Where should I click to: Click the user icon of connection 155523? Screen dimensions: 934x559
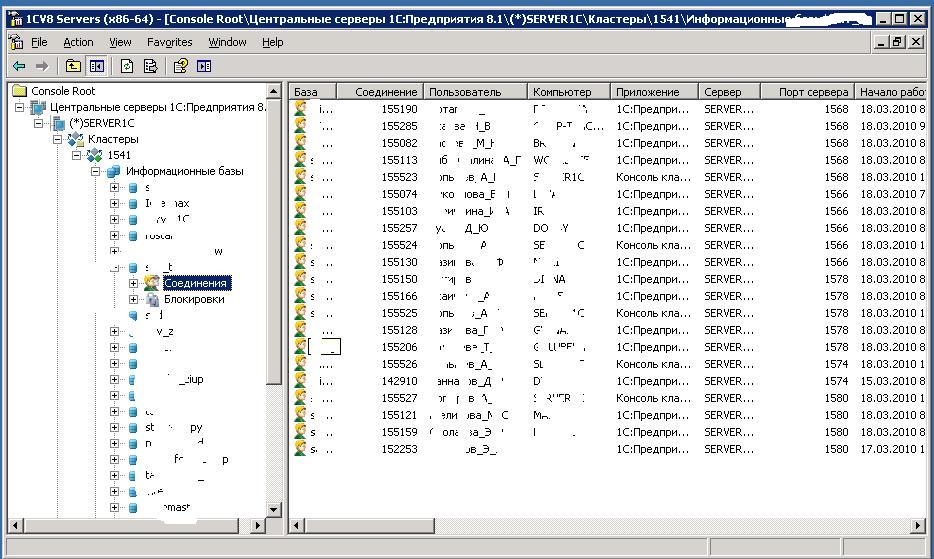click(x=301, y=177)
